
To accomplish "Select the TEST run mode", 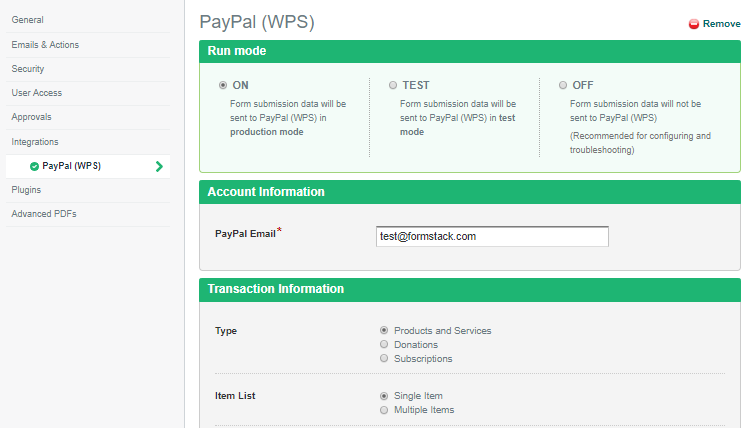I will point(393,85).
